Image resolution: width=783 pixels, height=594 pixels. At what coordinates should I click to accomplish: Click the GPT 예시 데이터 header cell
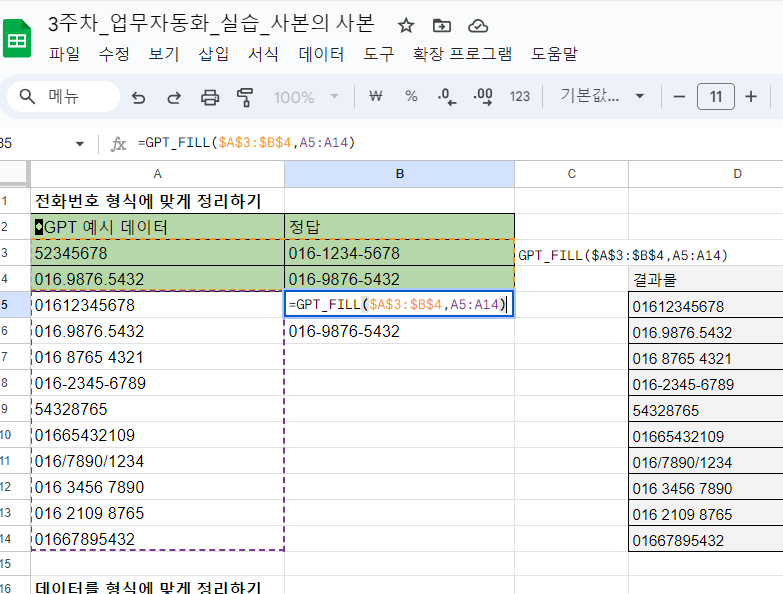pyautogui.click(x=157, y=227)
